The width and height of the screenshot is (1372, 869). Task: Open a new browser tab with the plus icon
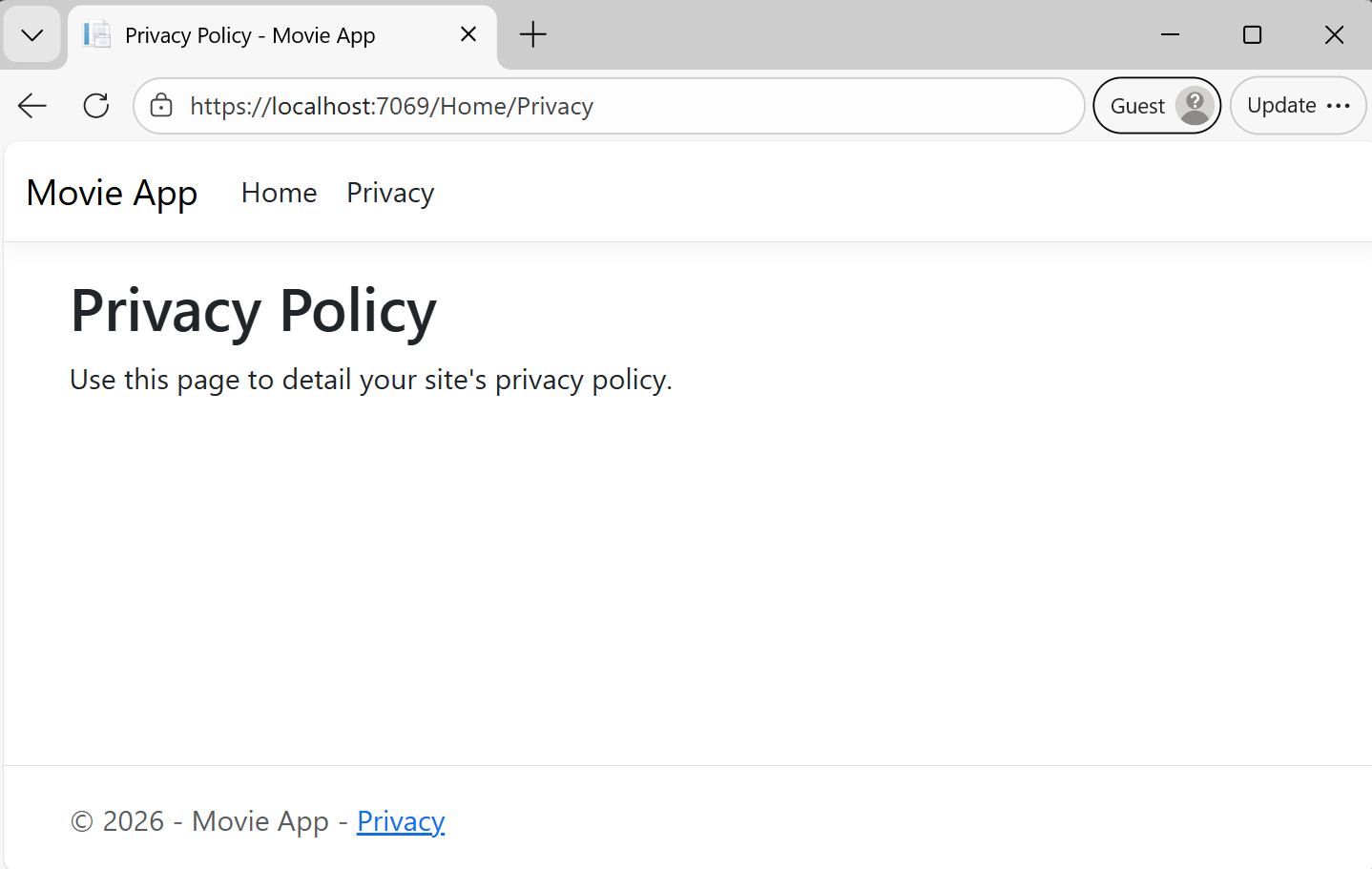531,34
